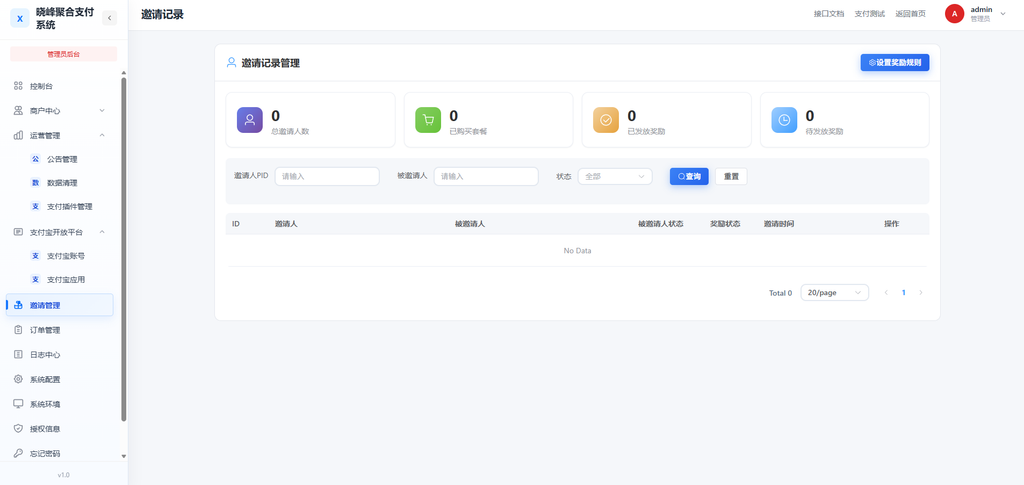Screen dimensions: 1024x485
Task: Open the 接口文档 link
Action: (x=829, y=14)
